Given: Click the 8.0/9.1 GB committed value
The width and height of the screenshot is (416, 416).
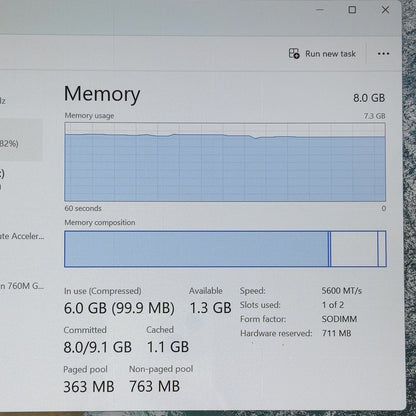Looking at the screenshot, I should (x=98, y=347).
